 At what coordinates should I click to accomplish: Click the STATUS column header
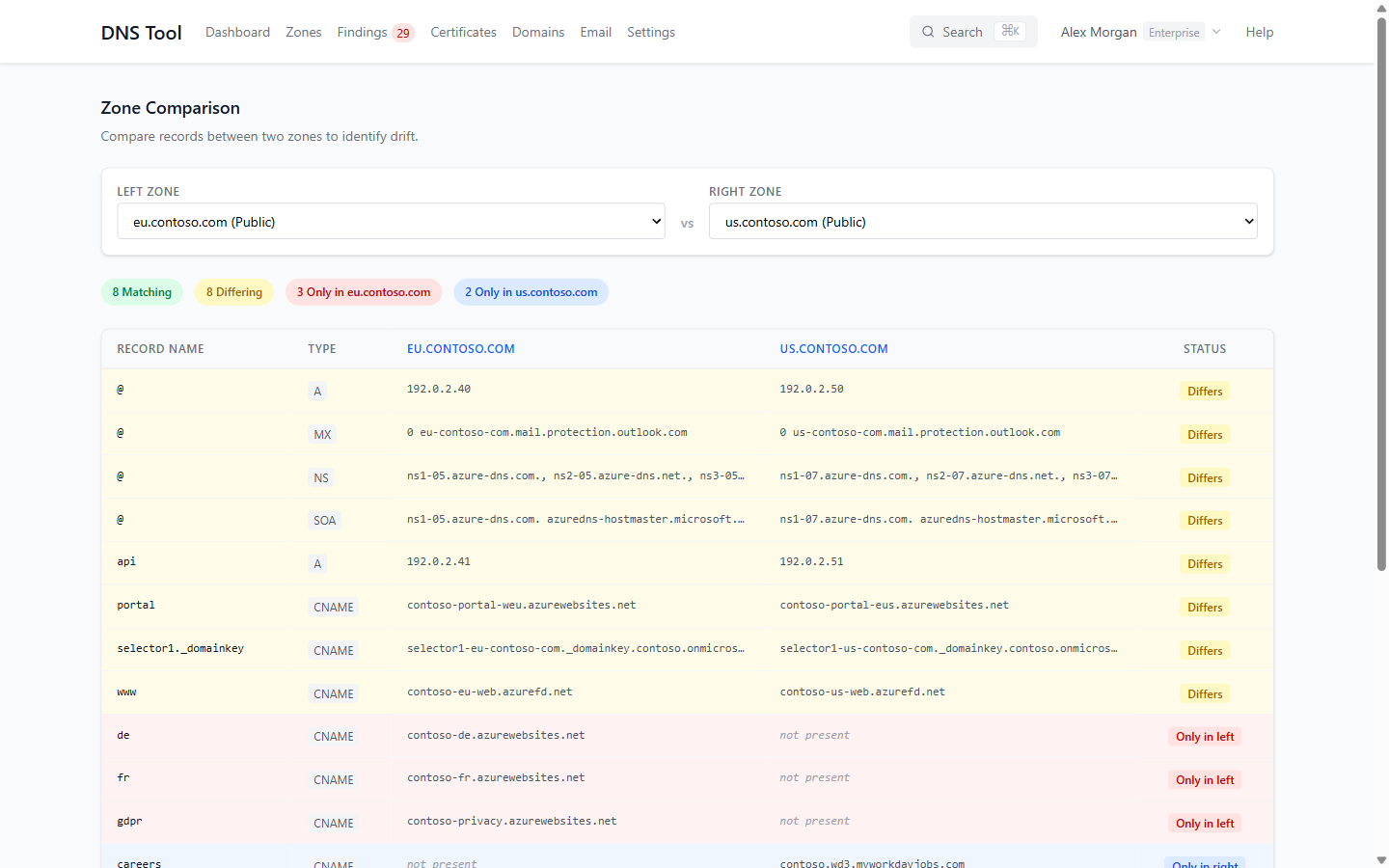pyautogui.click(x=1205, y=349)
